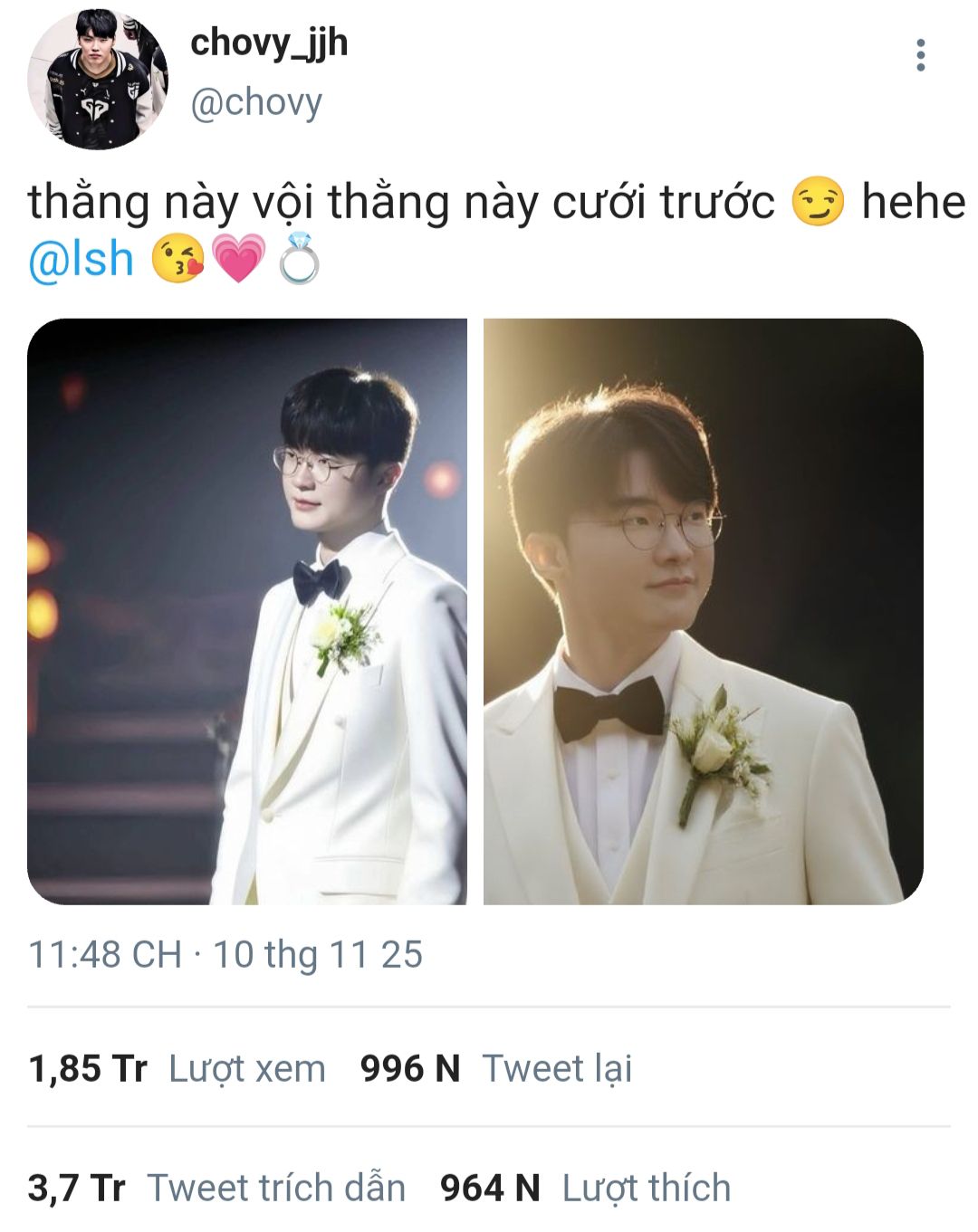Click the pink heart emoji

tap(238, 259)
